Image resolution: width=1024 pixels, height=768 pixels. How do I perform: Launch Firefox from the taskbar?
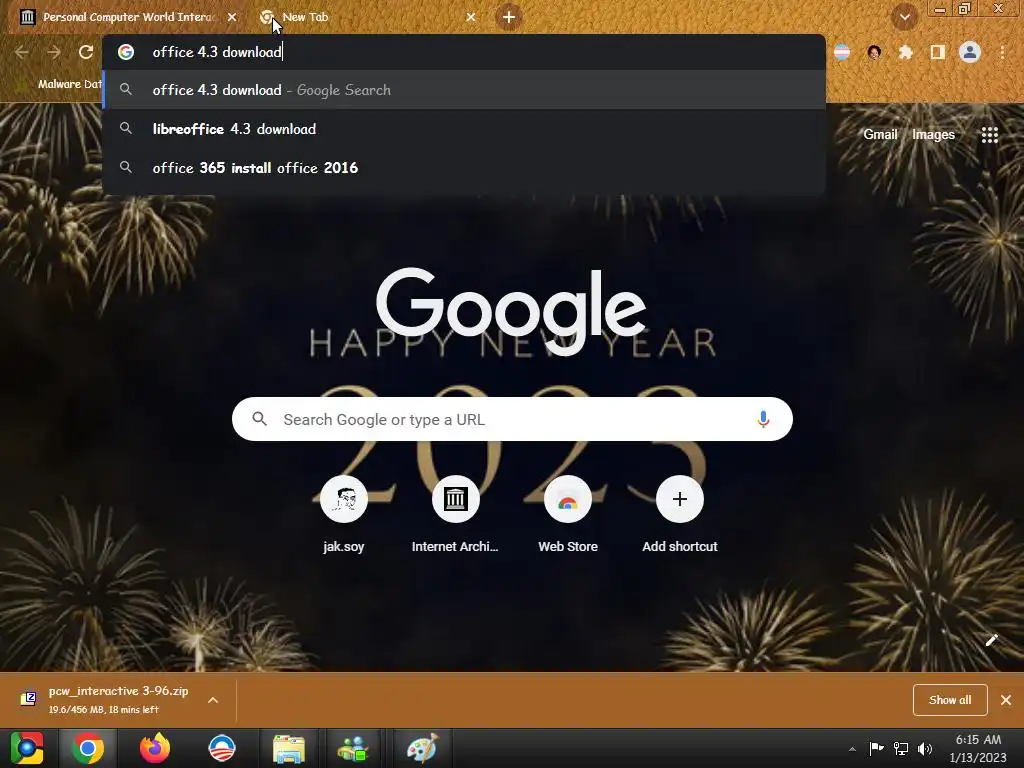[155, 748]
